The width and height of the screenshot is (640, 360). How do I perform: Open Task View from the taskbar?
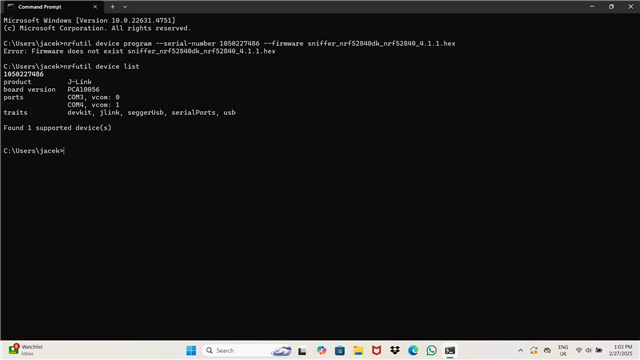pyautogui.click(x=302, y=351)
